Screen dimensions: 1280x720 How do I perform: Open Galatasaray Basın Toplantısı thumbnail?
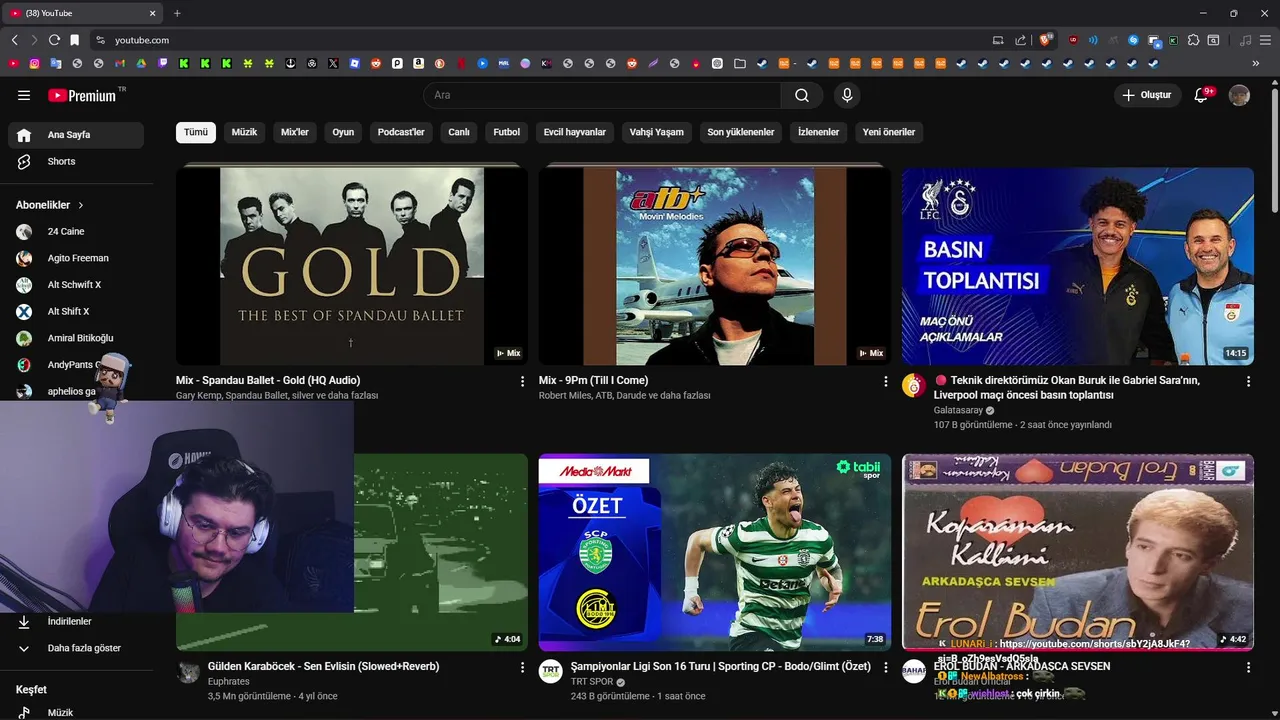tap(1078, 266)
